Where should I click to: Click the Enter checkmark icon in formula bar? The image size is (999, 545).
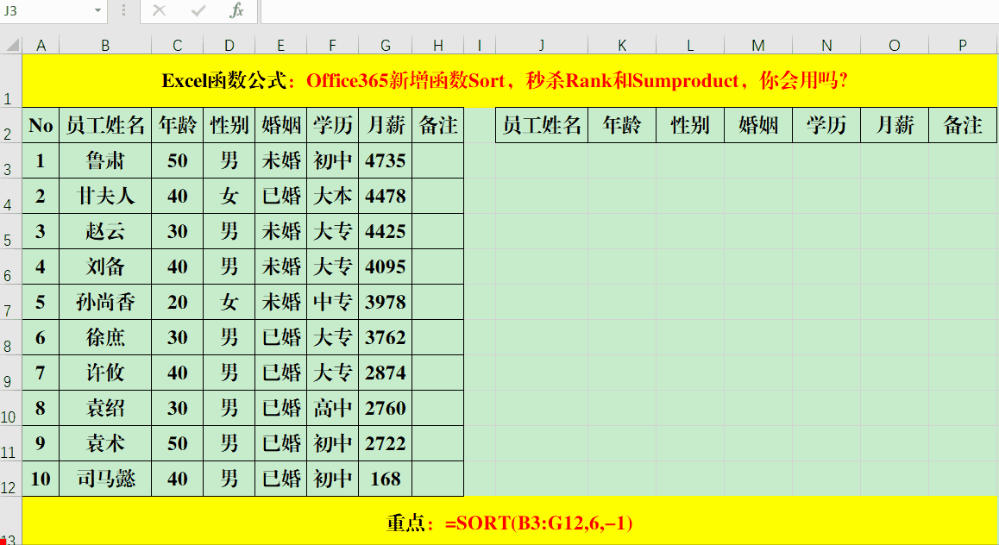pos(198,10)
